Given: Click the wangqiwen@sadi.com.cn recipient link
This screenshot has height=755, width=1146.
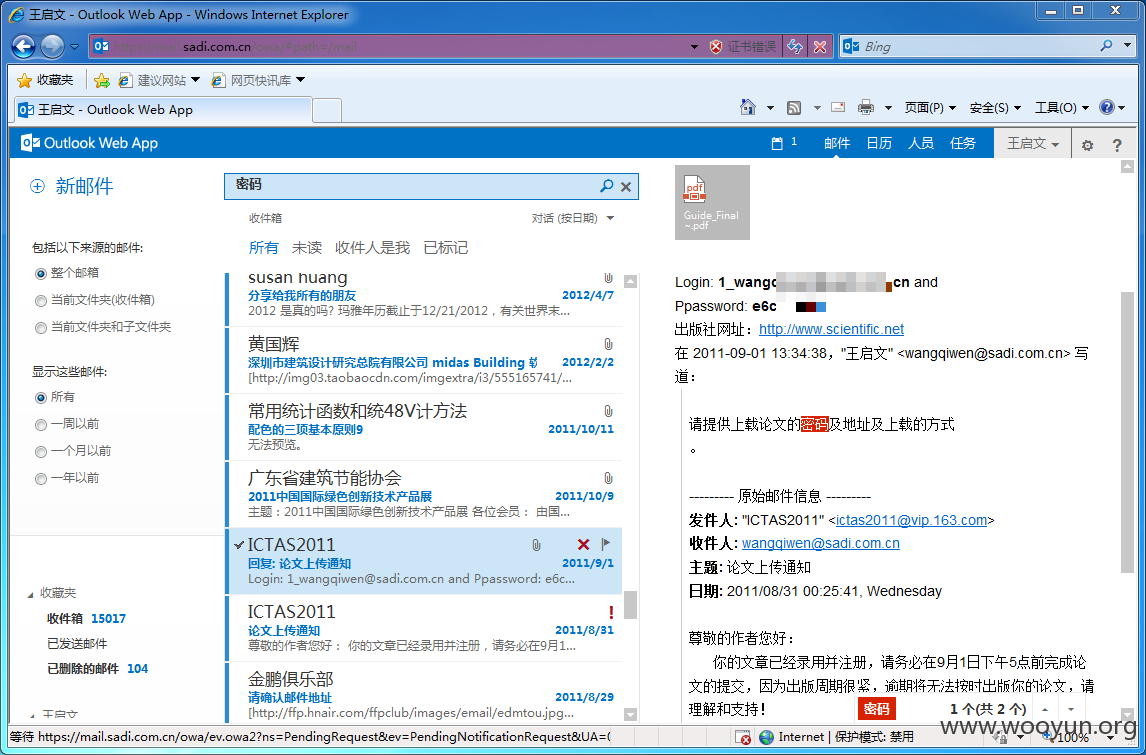Looking at the screenshot, I should pyautogui.click(x=821, y=543).
